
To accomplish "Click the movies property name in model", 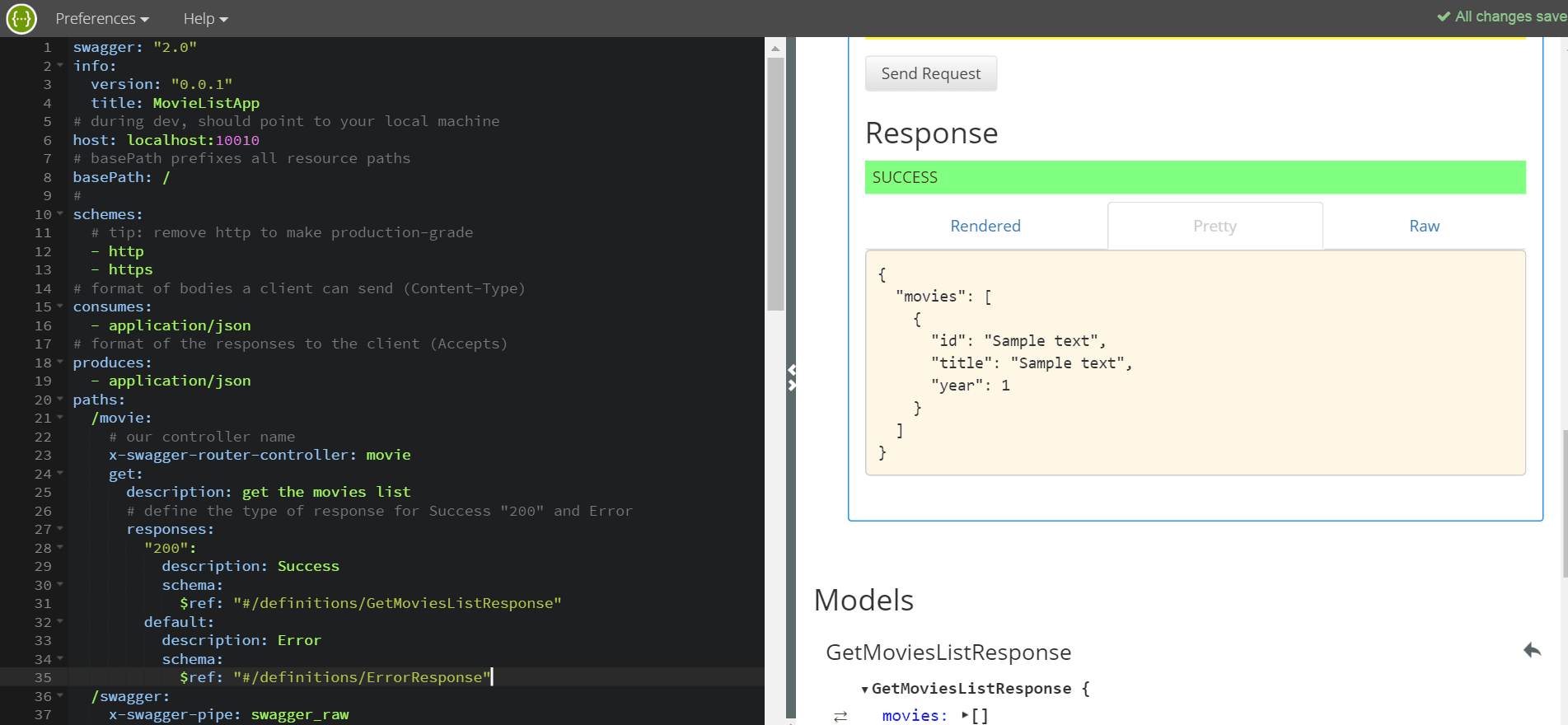I will point(915,715).
